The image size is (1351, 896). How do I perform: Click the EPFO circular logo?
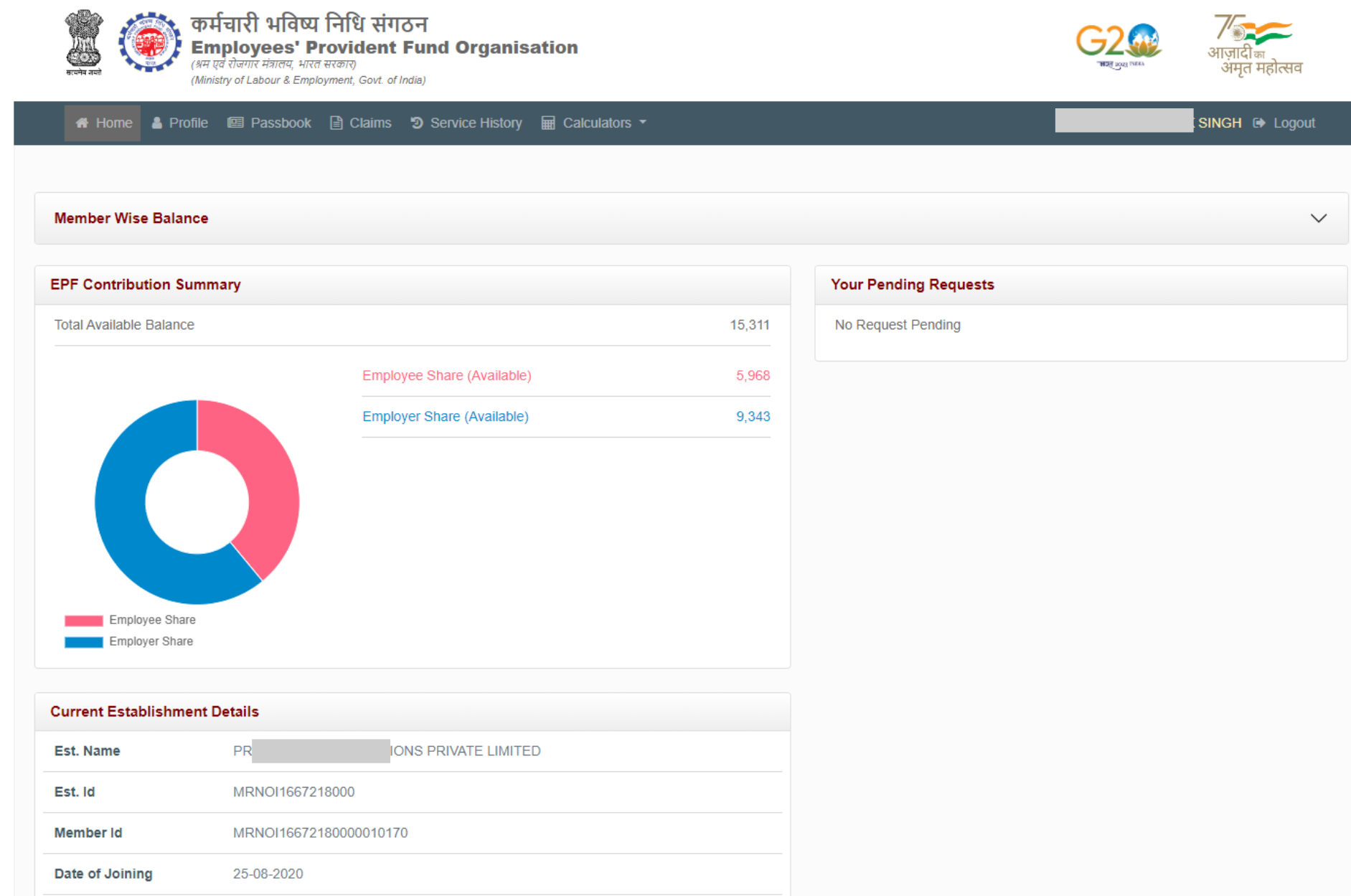[x=150, y=42]
